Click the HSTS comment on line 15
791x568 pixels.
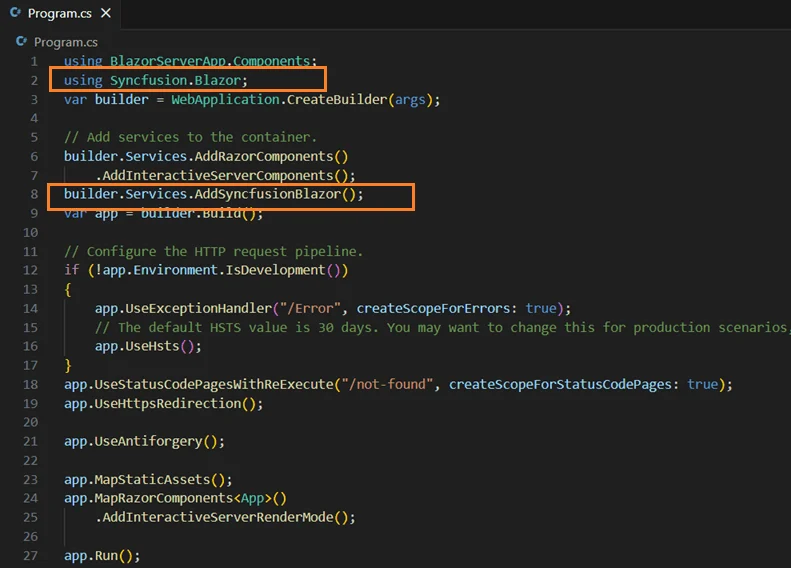click(442, 328)
